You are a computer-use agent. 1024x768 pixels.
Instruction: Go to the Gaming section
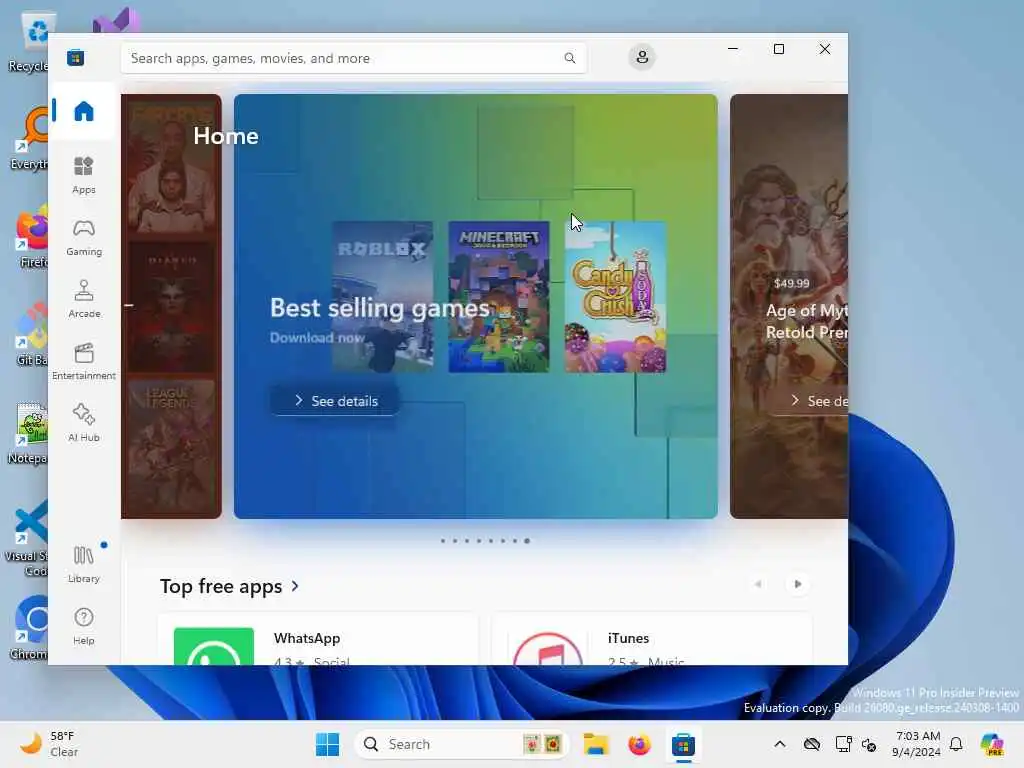(x=84, y=237)
